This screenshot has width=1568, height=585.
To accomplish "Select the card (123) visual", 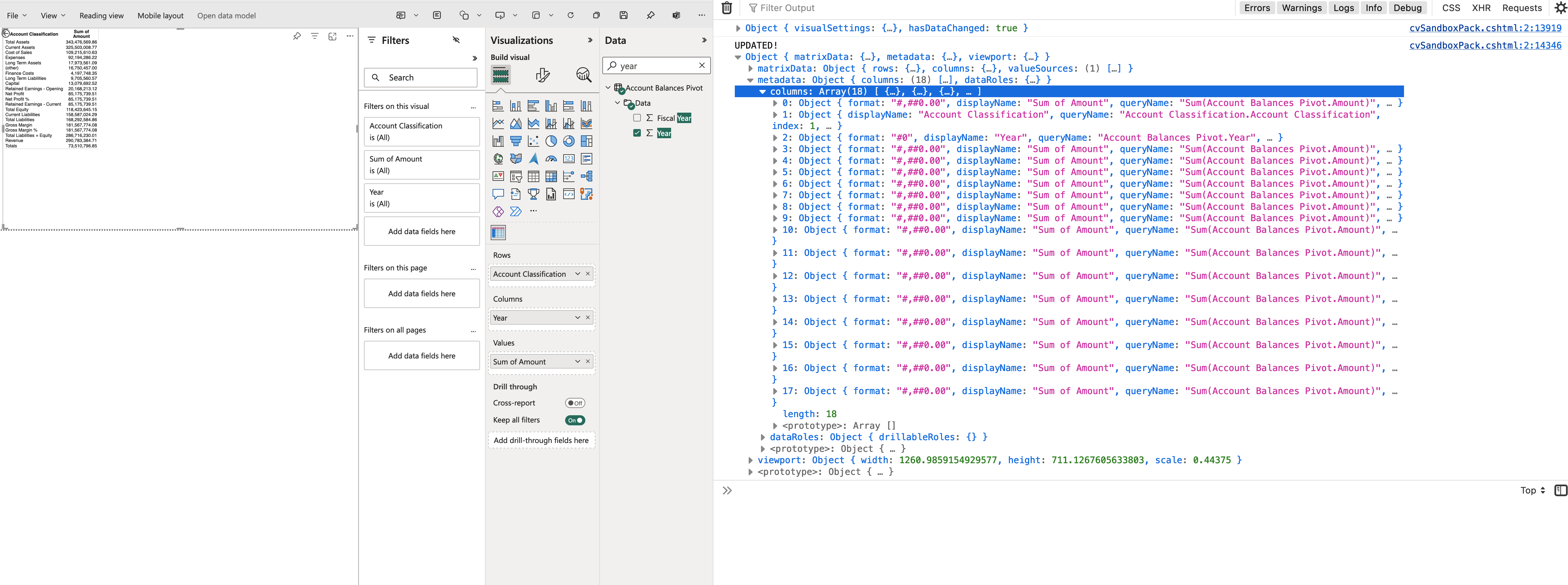I will pos(569,159).
